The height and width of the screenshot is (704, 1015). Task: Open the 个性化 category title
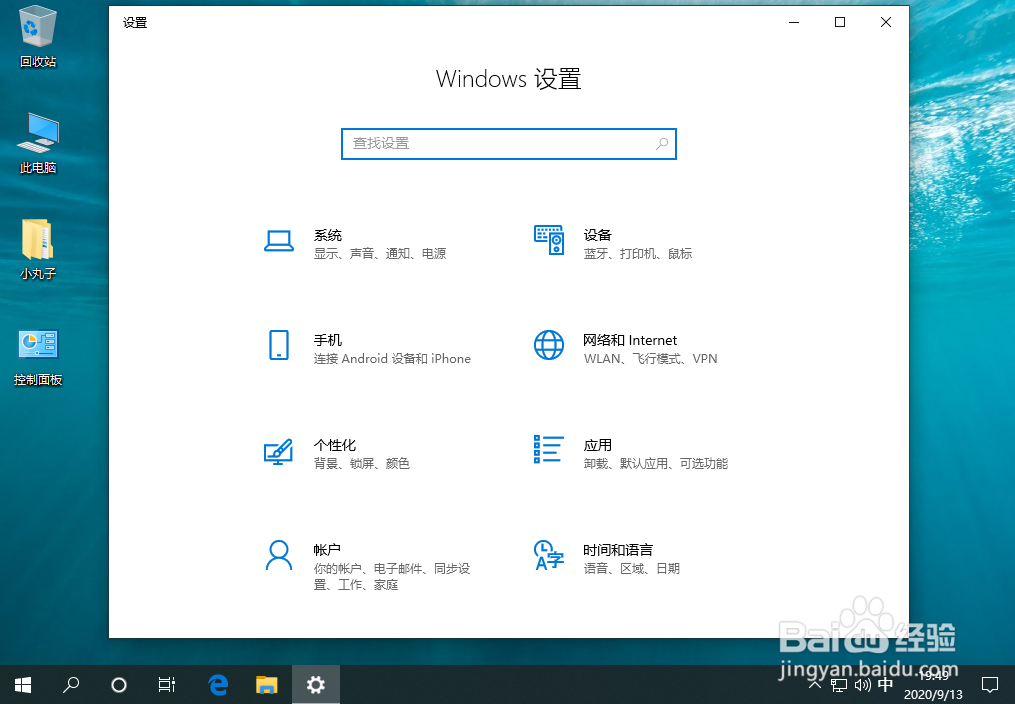click(335, 445)
